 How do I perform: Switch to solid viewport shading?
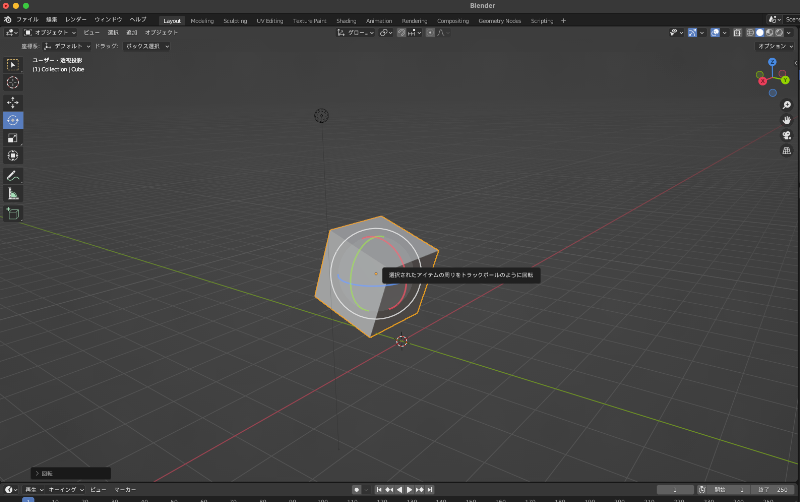[x=760, y=33]
